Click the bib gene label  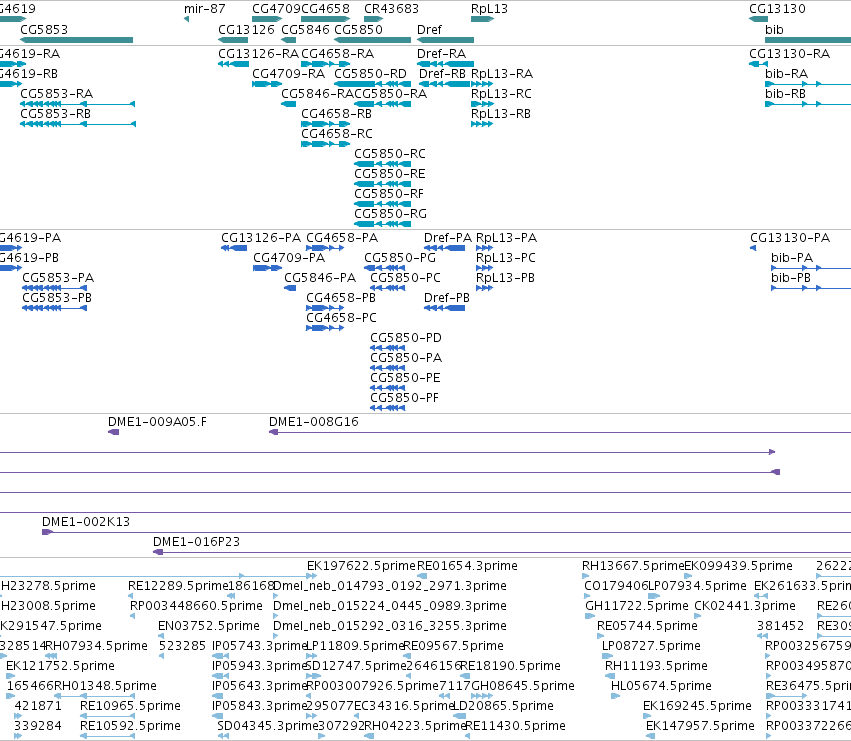point(774,29)
